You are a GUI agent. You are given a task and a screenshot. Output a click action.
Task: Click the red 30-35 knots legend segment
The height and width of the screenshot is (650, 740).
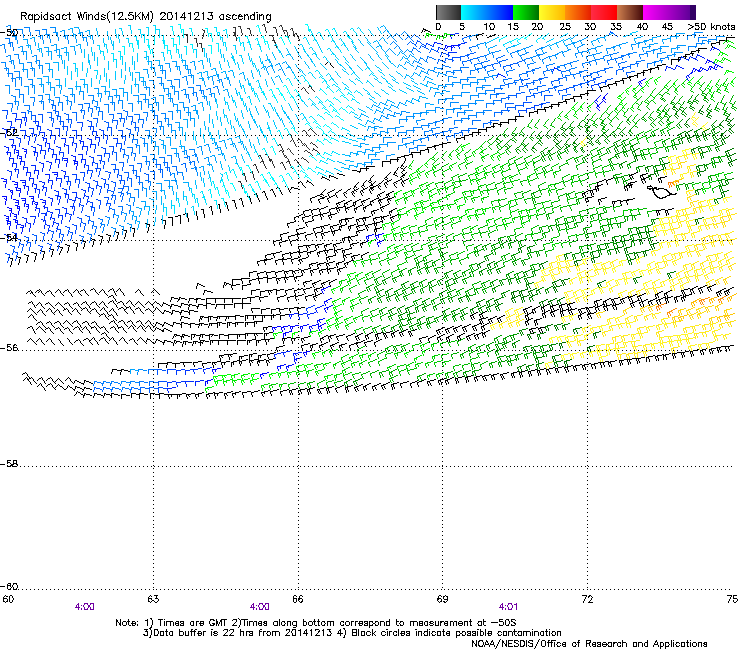click(x=604, y=12)
